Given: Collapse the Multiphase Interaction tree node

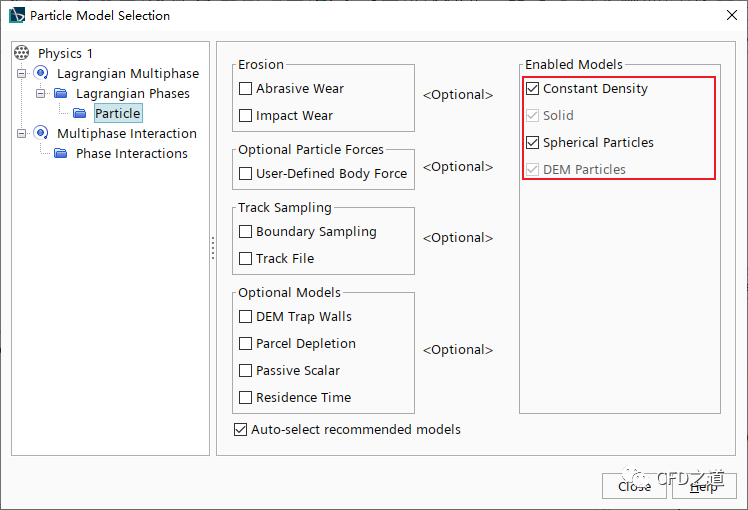Looking at the screenshot, I should coord(22,133).
